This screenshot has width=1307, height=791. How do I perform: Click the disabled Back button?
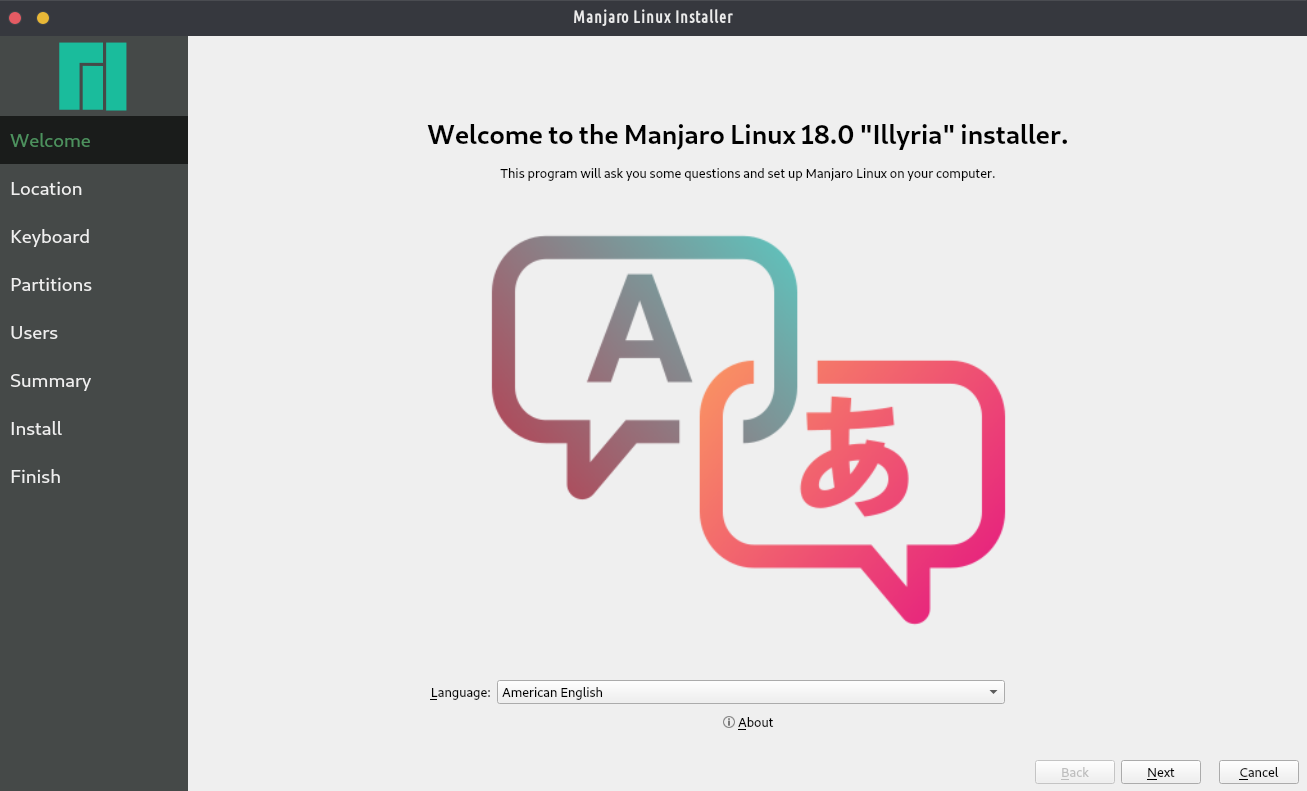[x=1075, y=772]
